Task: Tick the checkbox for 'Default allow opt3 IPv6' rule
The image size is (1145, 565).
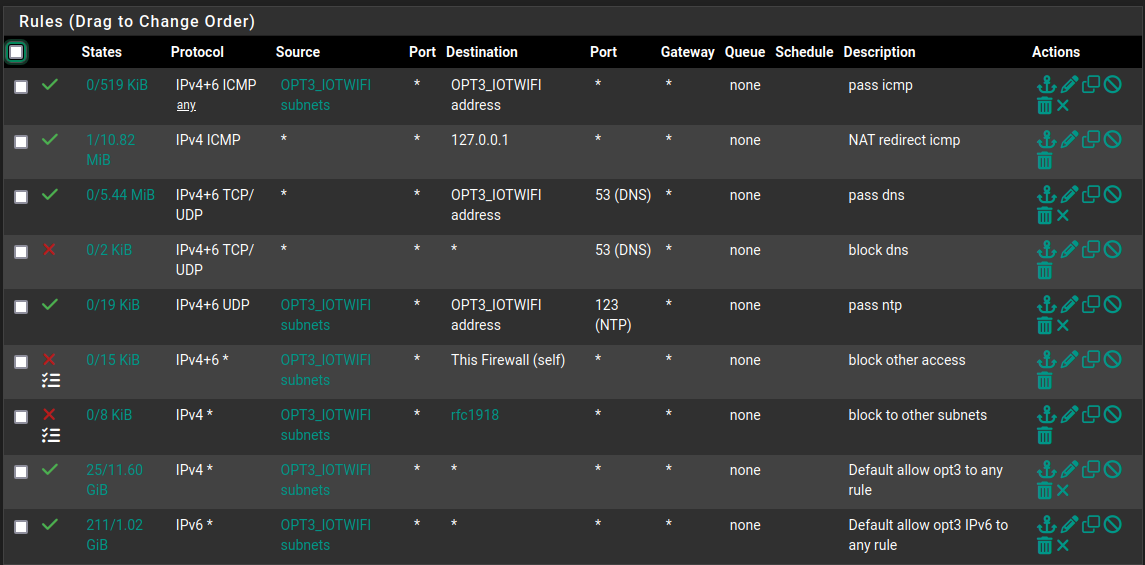Action: (21, 526)
